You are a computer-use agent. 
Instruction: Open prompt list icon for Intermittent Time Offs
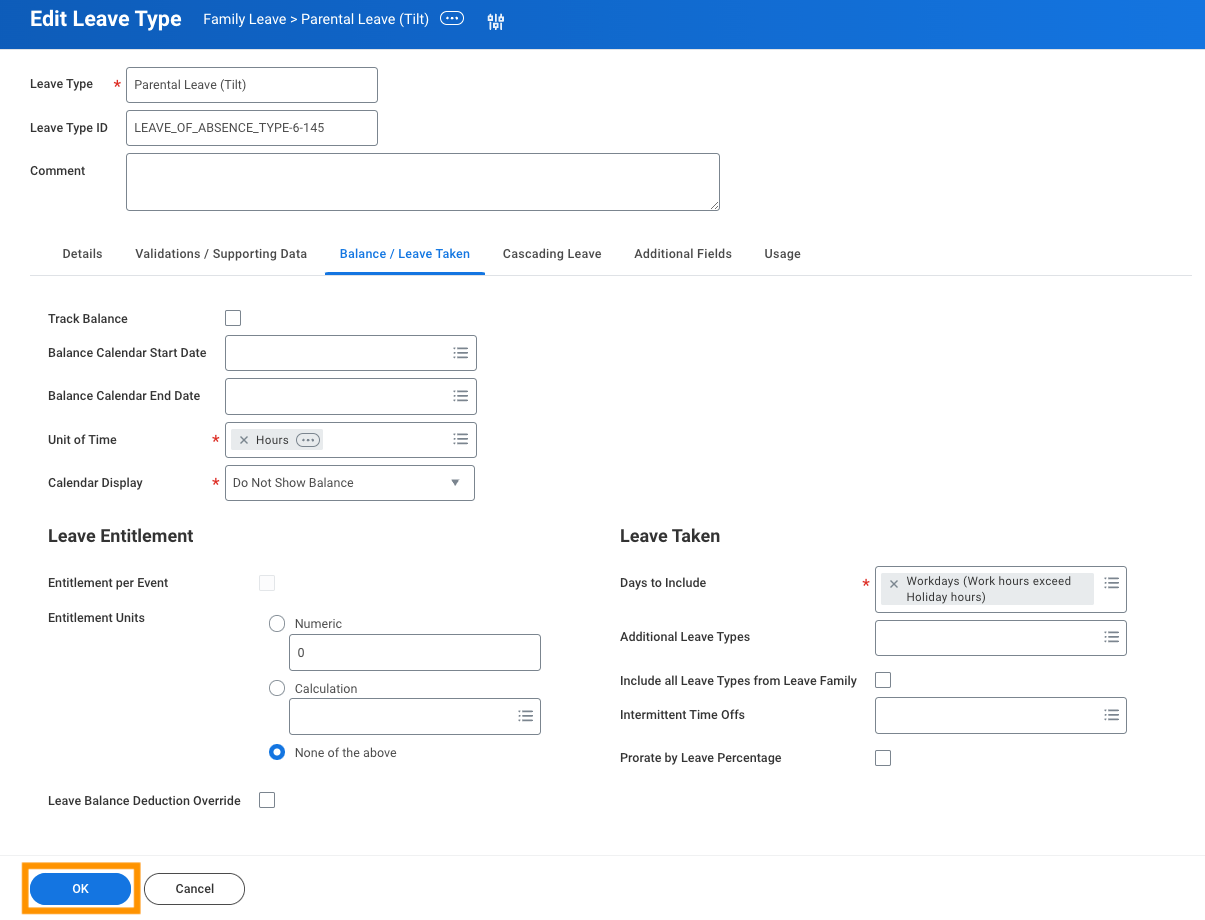pos(1111,715)
